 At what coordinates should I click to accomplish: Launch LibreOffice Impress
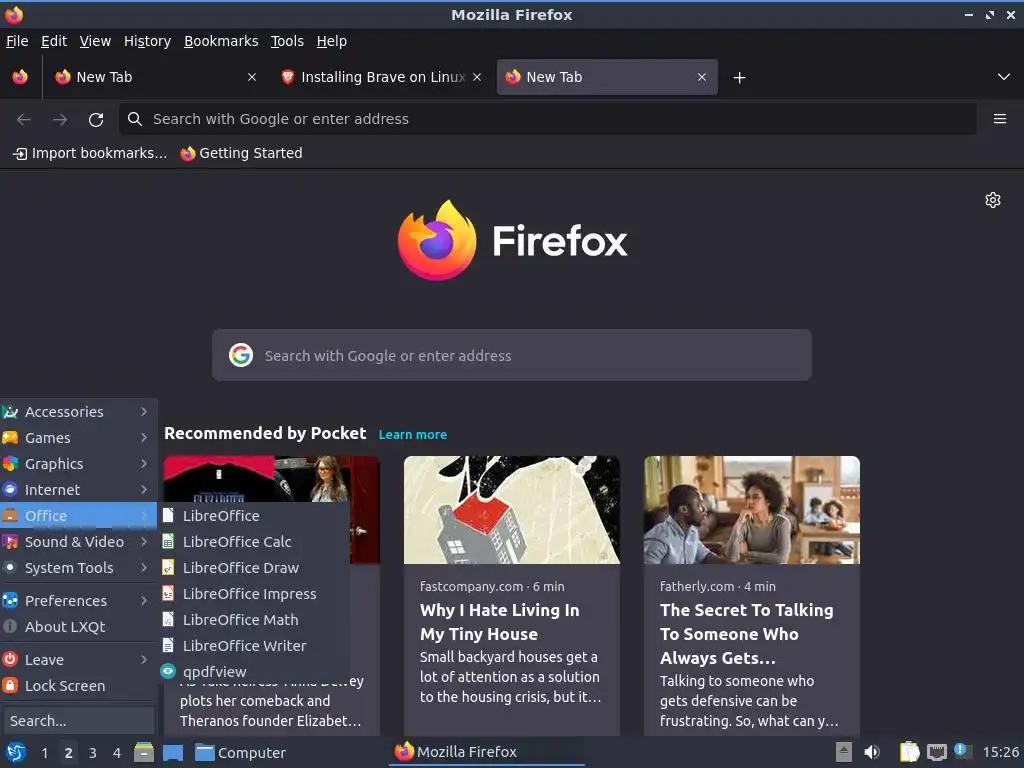(253, 594)
